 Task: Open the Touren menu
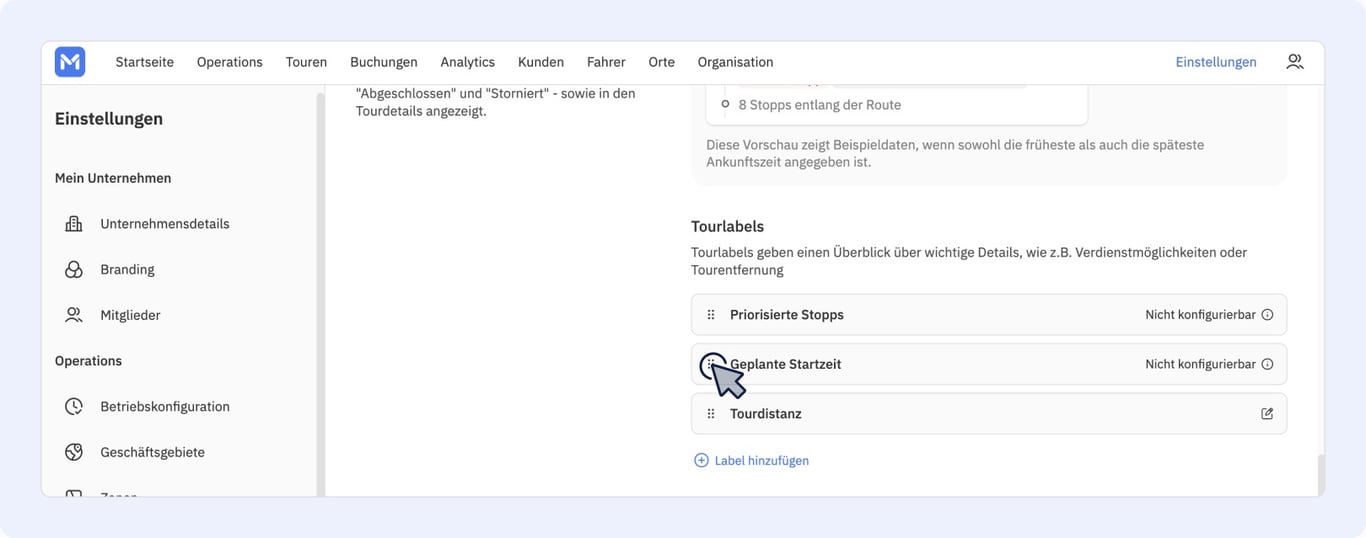(306, 62)
